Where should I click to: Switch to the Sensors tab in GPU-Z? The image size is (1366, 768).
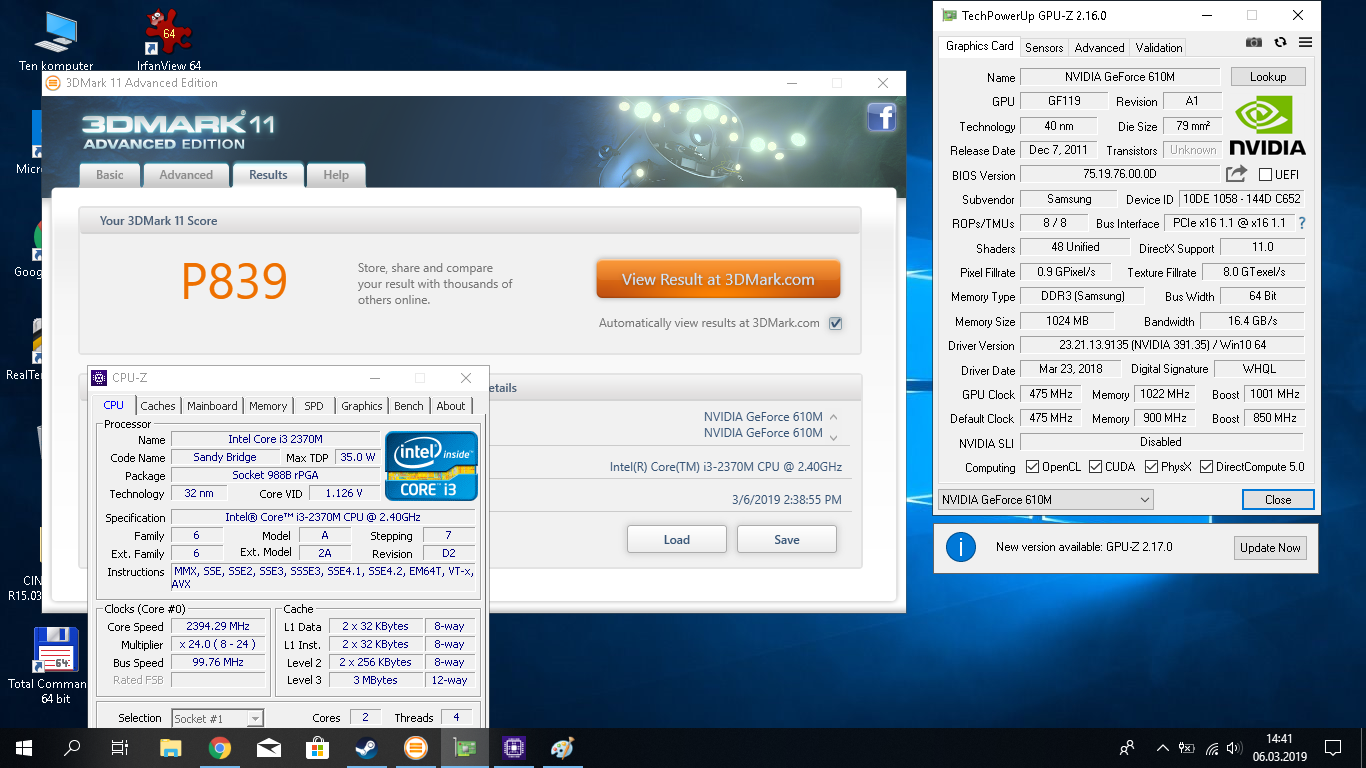click(x=1044, y=47)
